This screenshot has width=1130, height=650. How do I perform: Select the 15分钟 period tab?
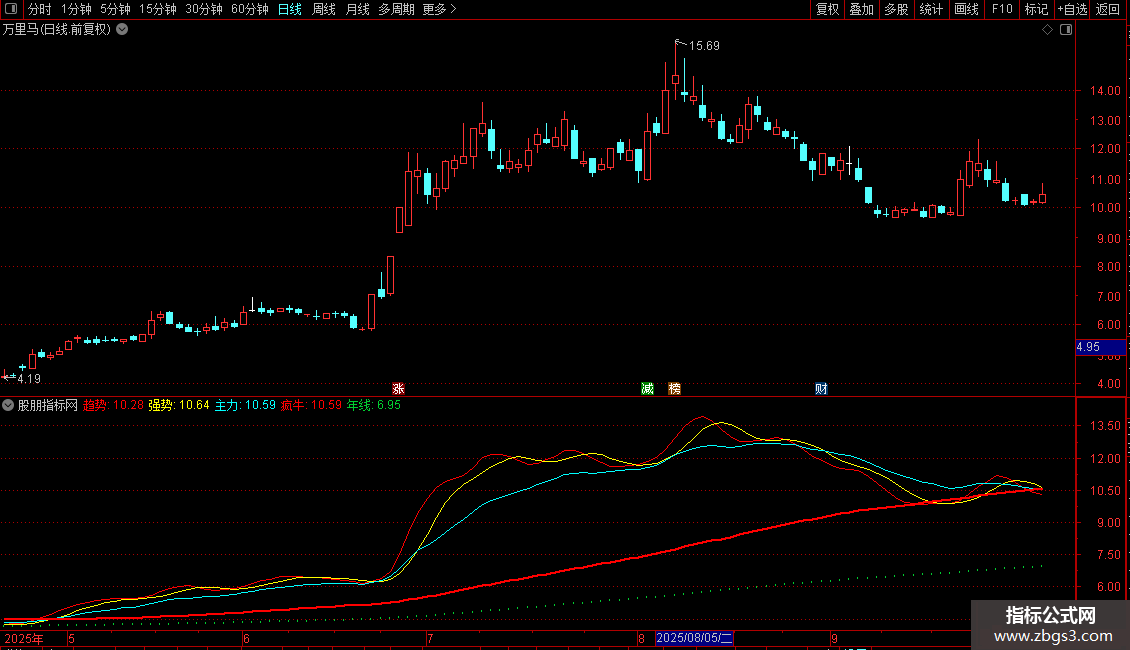[x=157, y=9]
